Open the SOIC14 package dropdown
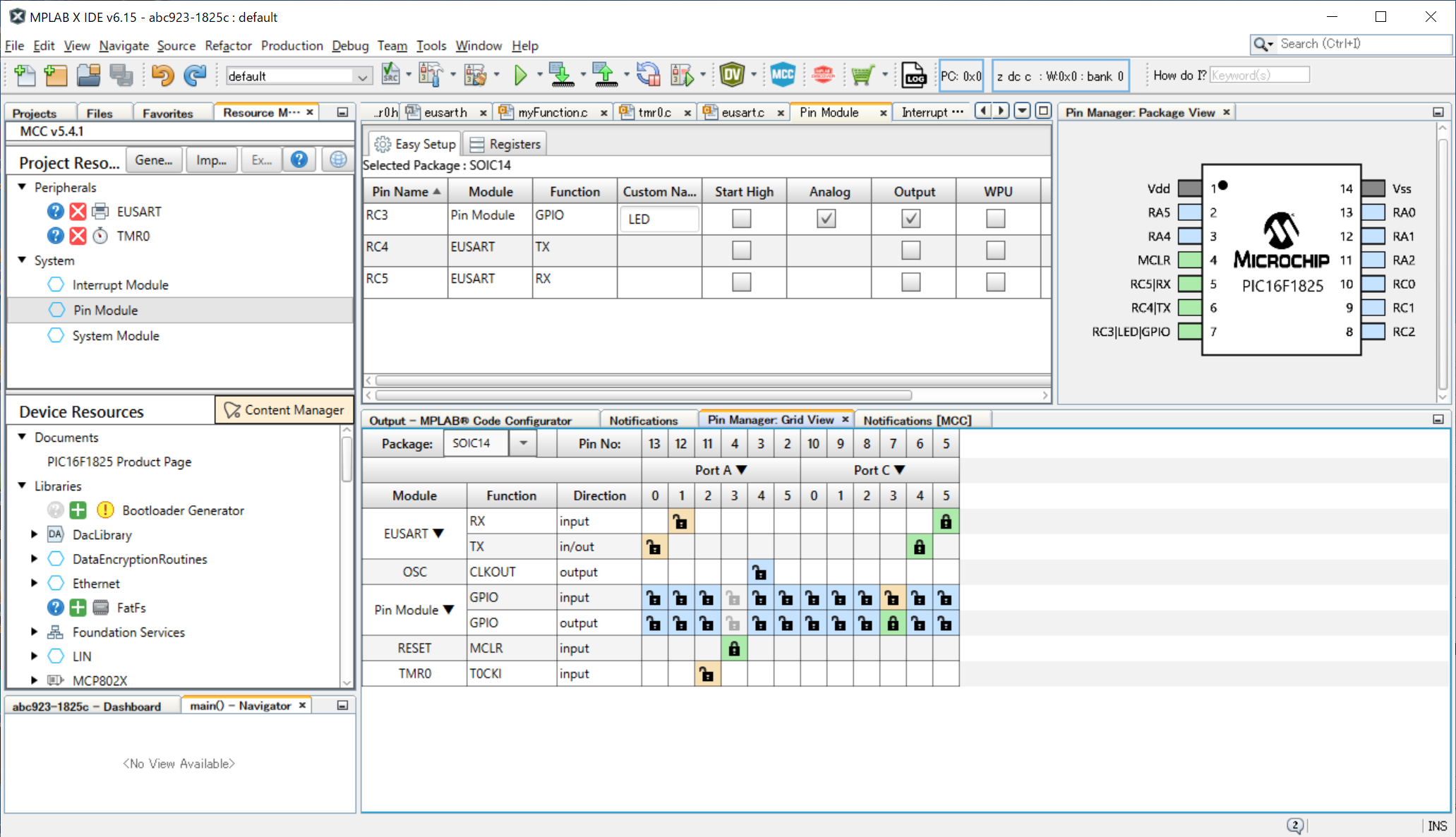This screenshot has width=1456, height=837. pyautogui.click(x=523, y=443)
